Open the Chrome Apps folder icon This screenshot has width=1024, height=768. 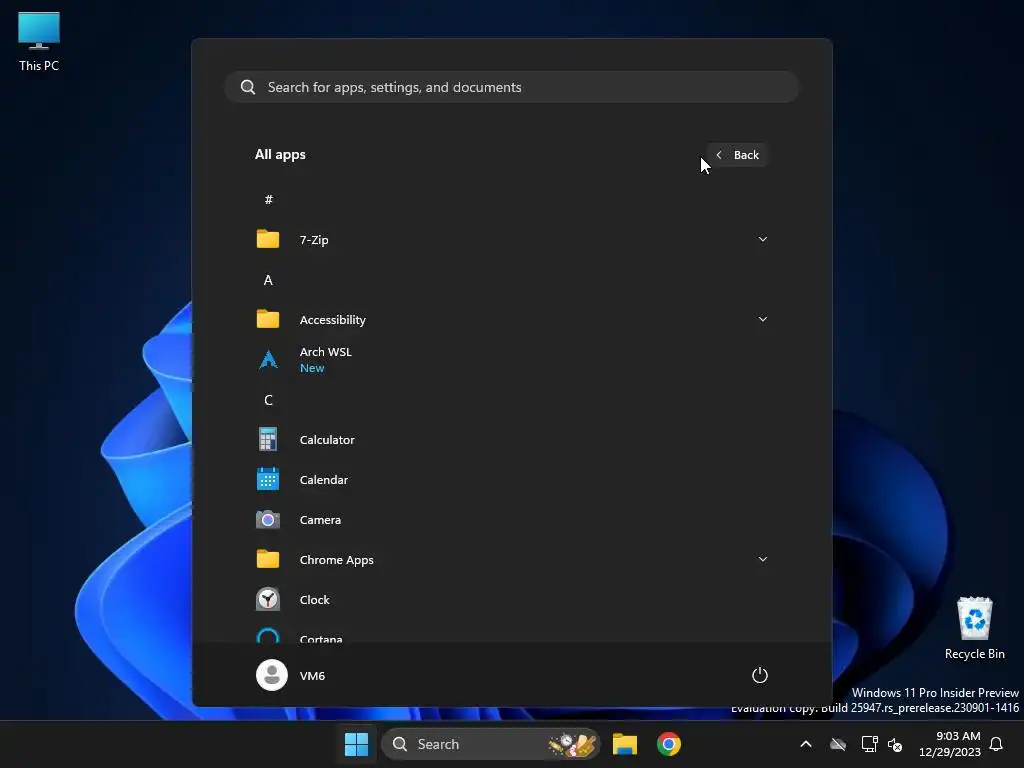tap(268, 560)
